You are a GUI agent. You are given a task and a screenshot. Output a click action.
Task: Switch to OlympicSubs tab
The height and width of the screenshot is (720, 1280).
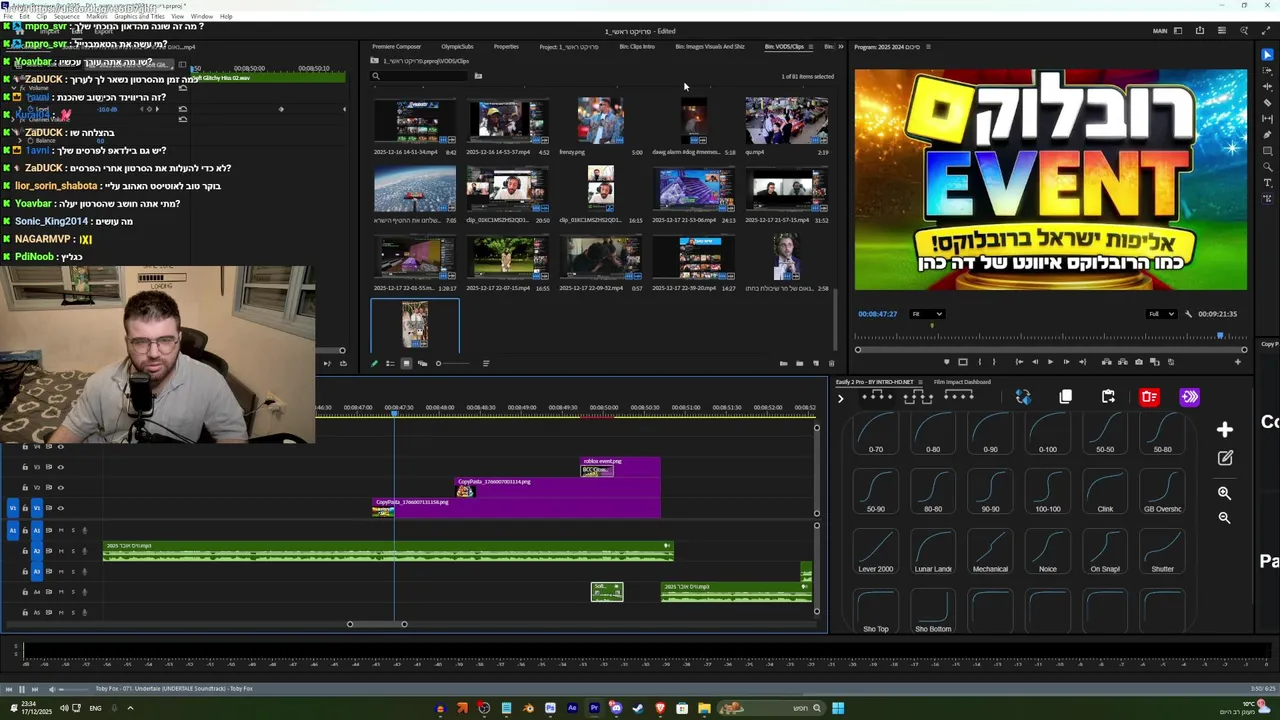tap(458, 47)
